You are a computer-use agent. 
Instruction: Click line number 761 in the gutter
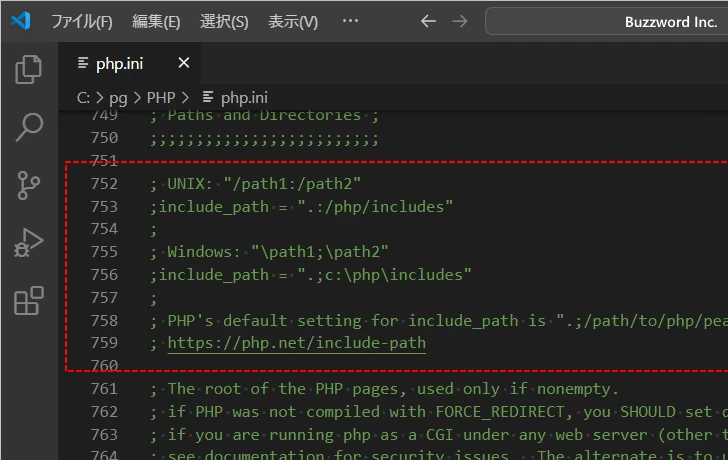click(x=104, y=389)
